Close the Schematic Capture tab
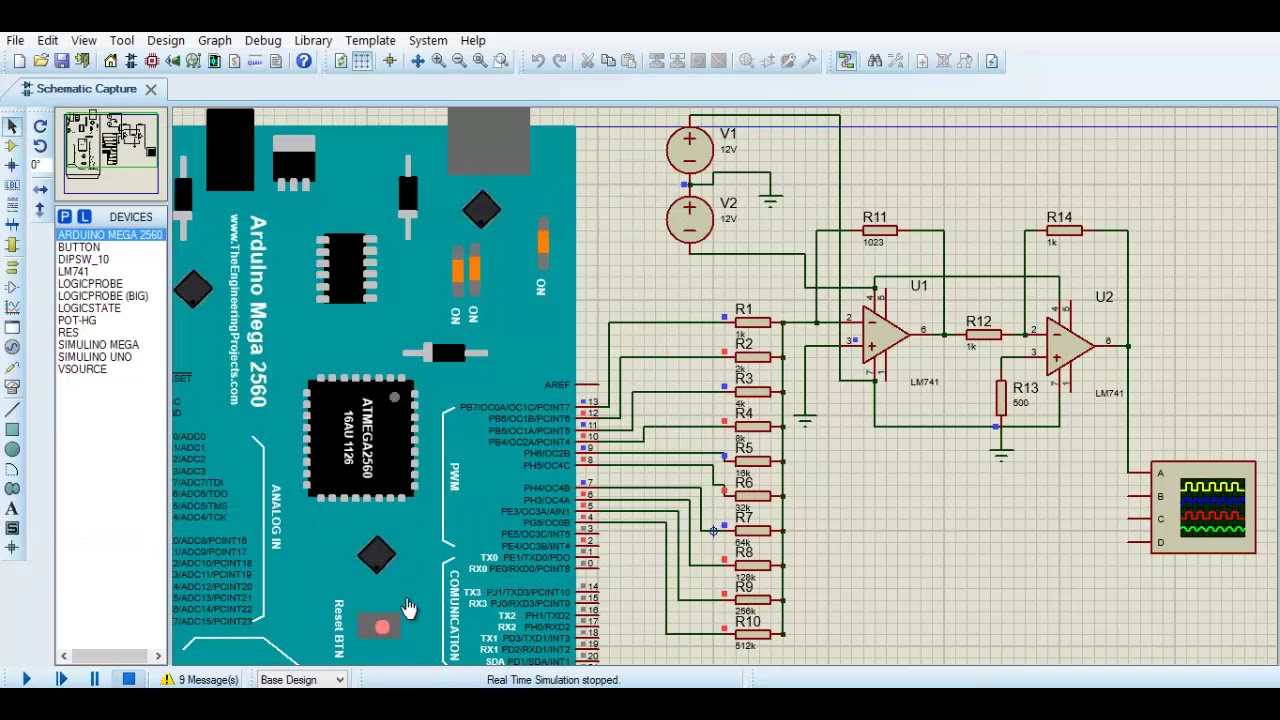Screen dimensions: 1280x720 150,90
